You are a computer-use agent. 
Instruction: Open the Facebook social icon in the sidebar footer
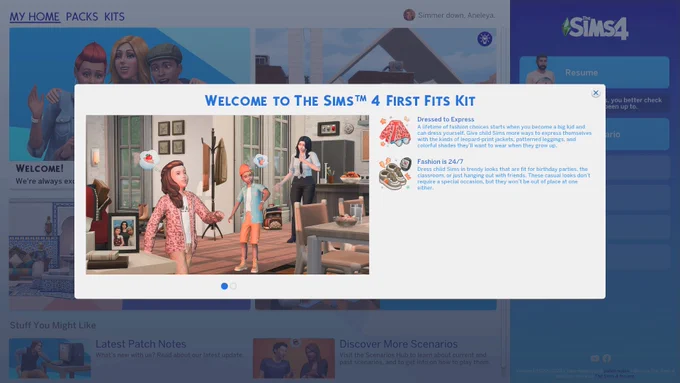pos(607,358)
